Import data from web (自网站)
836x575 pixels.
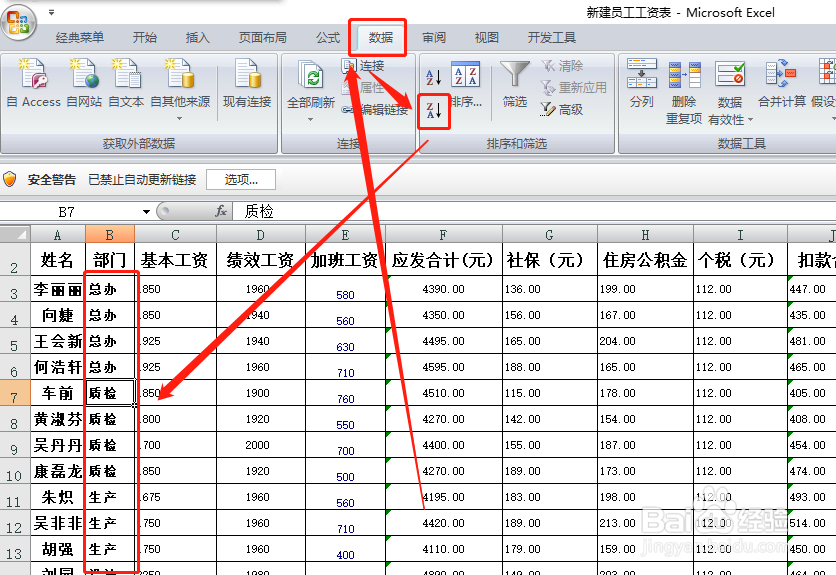click(x=84, y=84)
